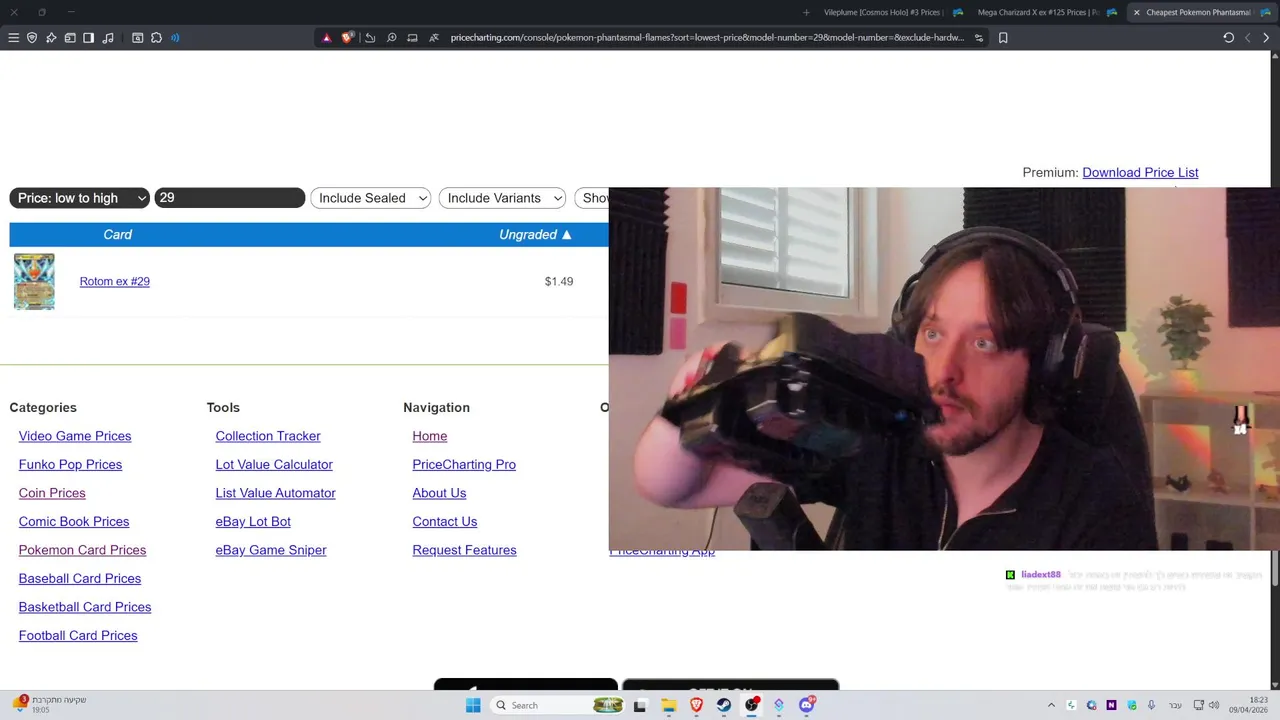Open the Baseball Card Prices link

click(80, 579)
